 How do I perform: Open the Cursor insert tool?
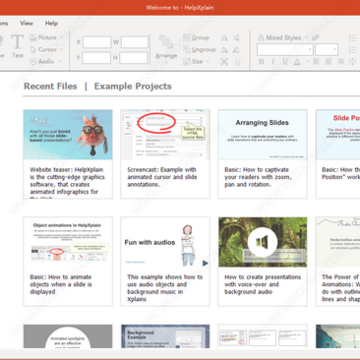(46, 49)
